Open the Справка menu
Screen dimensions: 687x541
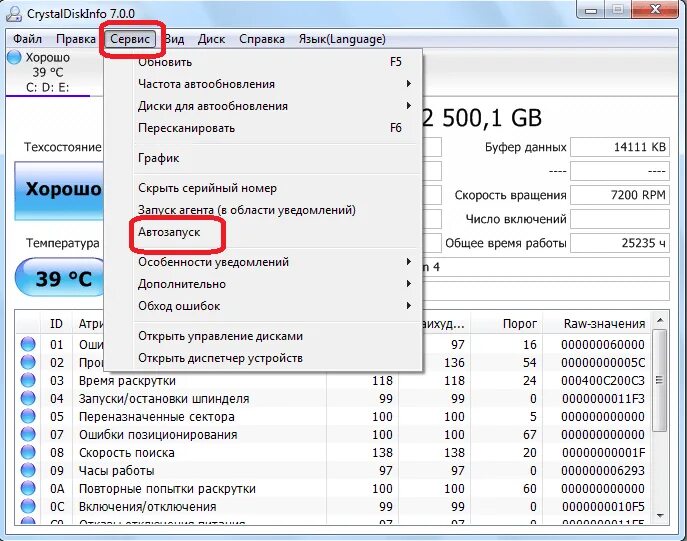point(262,39)
